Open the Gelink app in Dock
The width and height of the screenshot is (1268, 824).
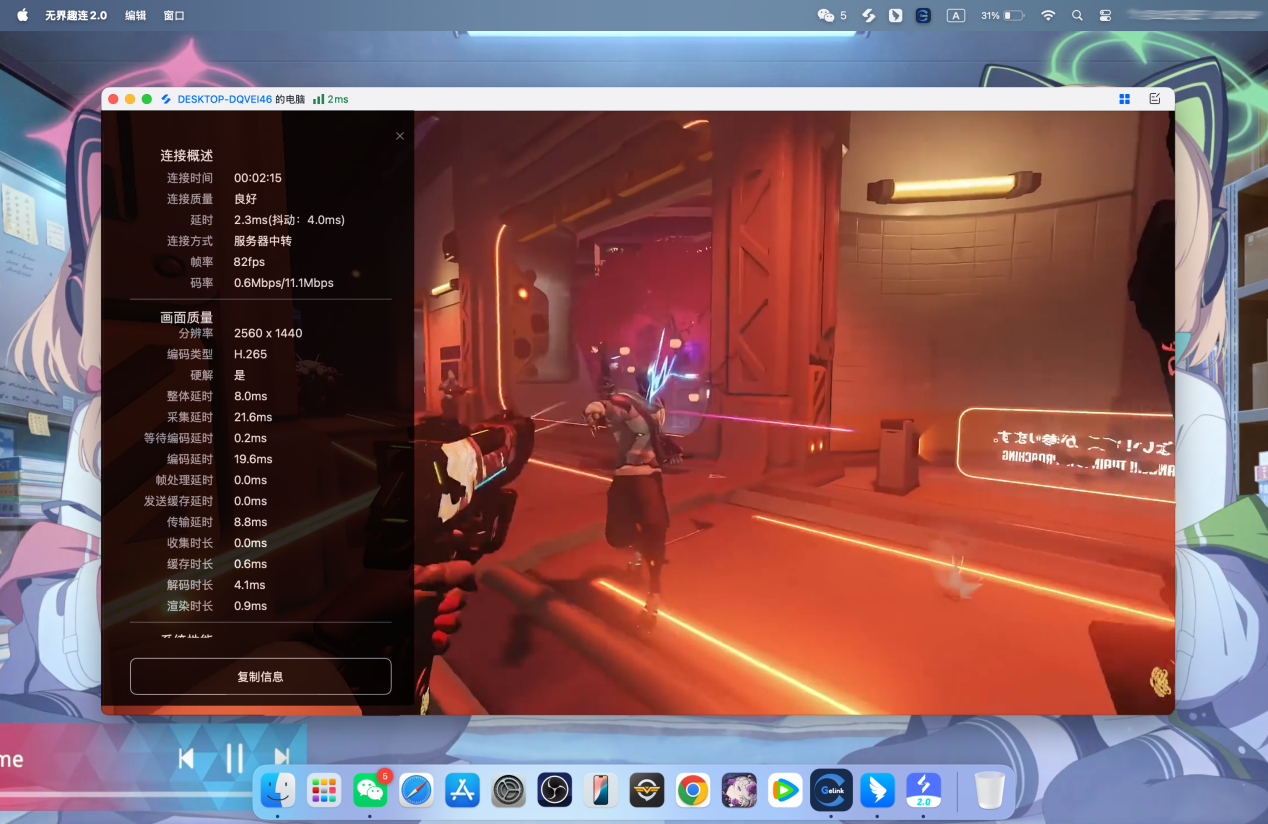coord(831,790)
